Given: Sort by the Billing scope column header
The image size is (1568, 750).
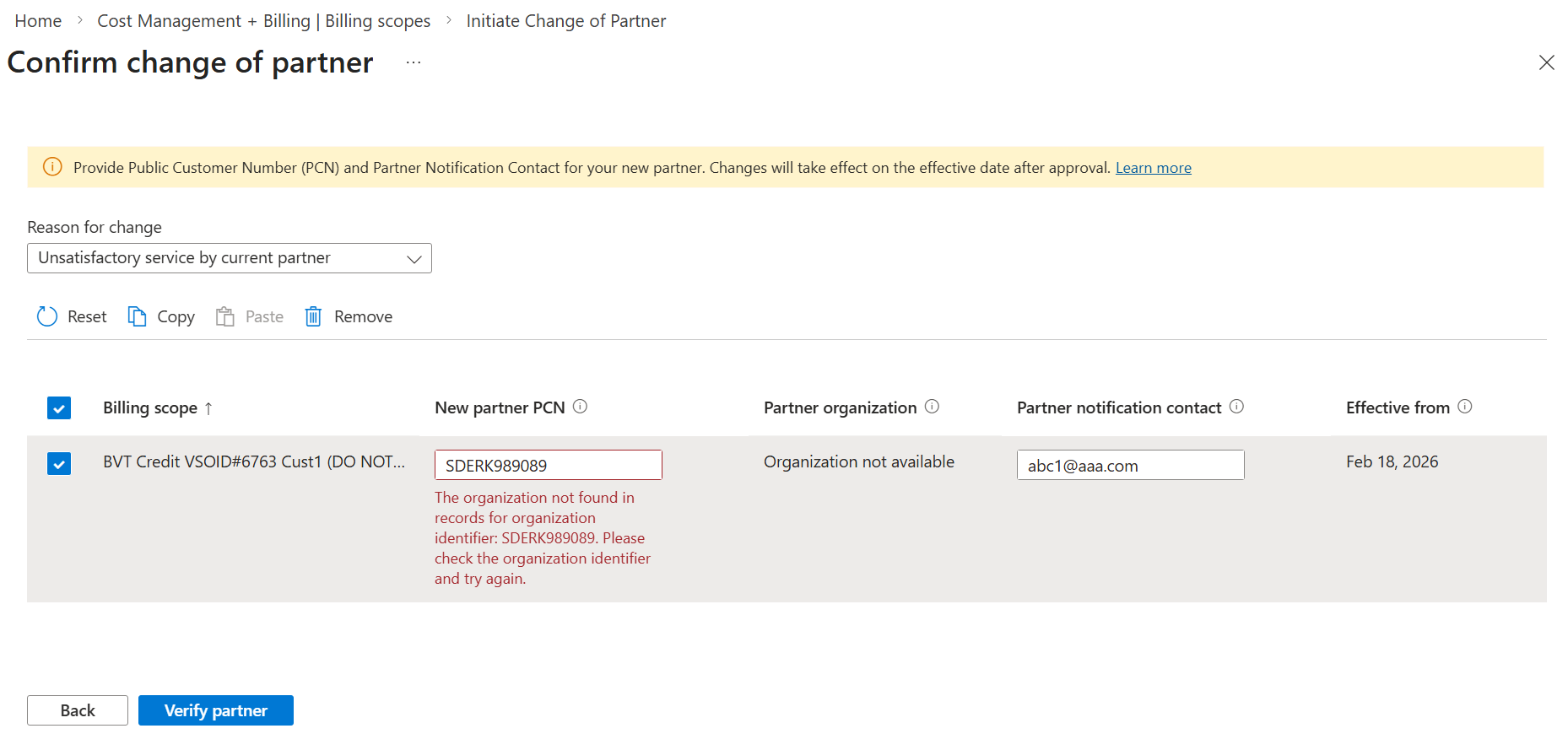Looking at the screenshot, I should 150,408.
